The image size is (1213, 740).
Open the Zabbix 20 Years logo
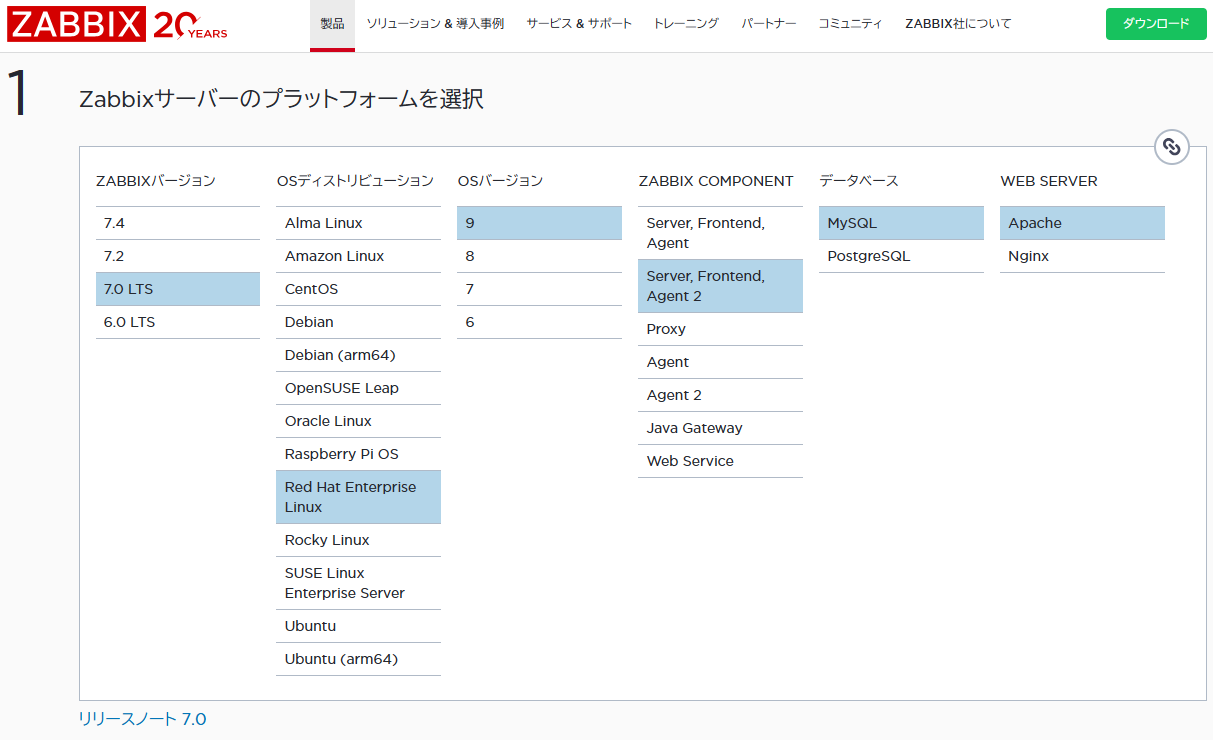click(117, 25)
